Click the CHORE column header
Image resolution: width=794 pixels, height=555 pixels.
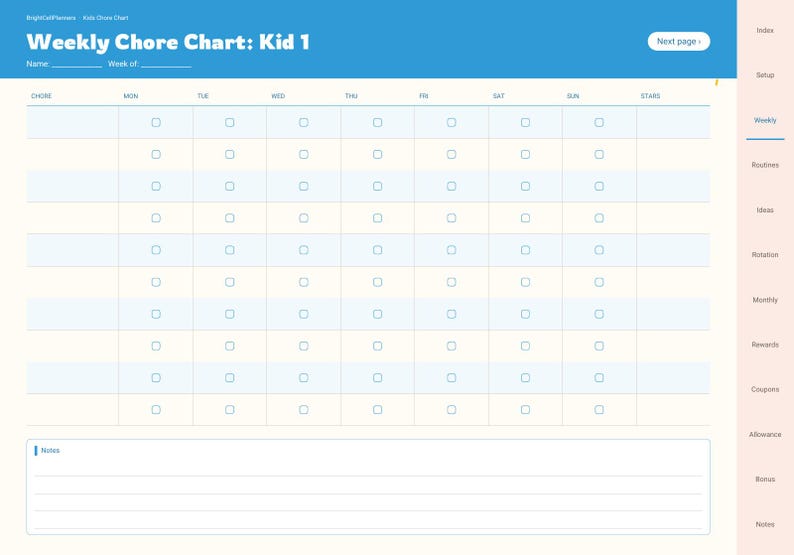42,96
